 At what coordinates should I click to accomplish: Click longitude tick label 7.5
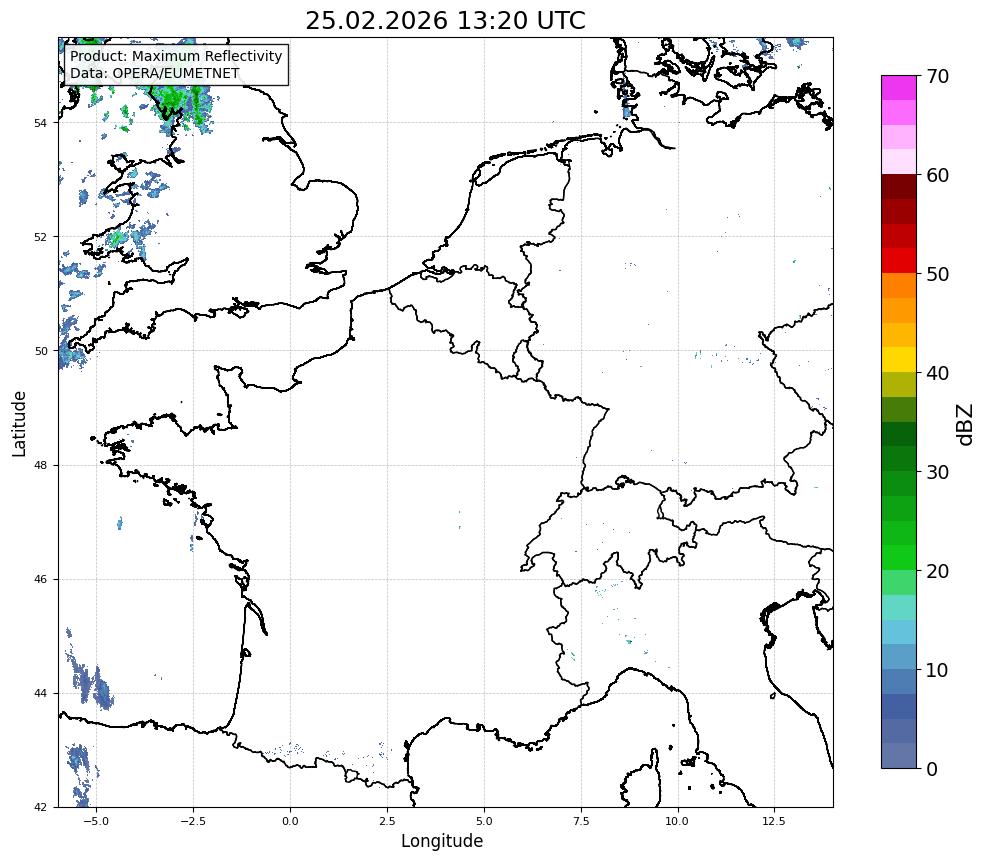[x=581, y=821]
